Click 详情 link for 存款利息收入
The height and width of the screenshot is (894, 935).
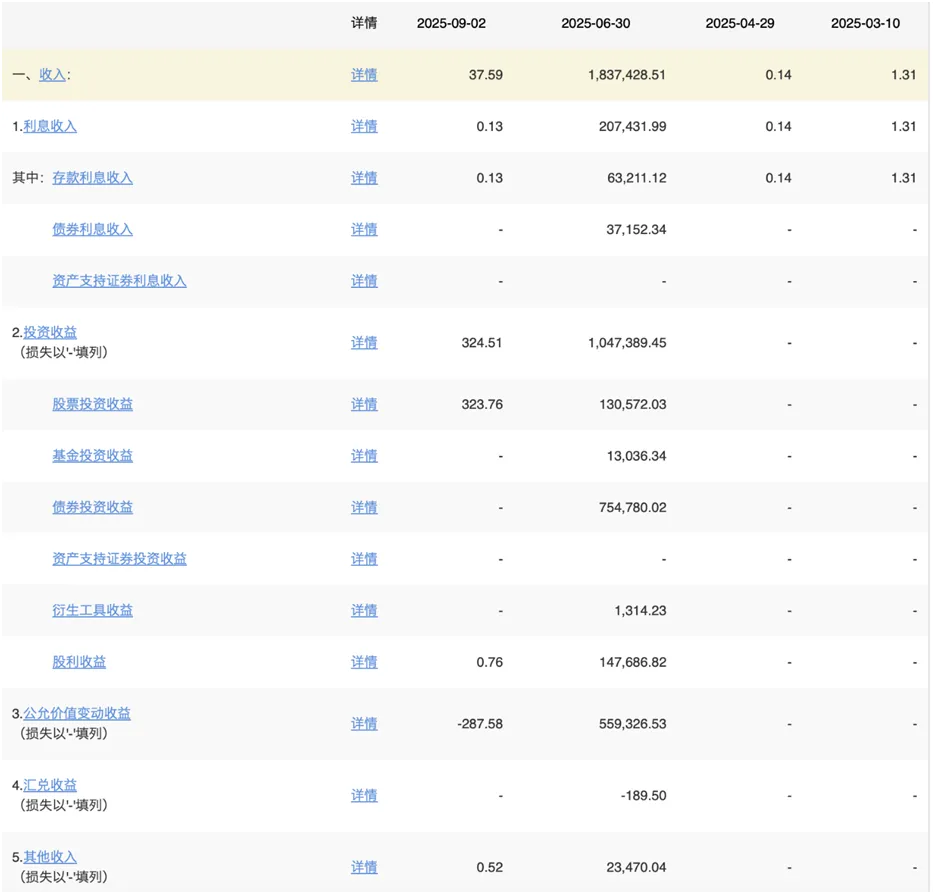[x=364, y=178]
